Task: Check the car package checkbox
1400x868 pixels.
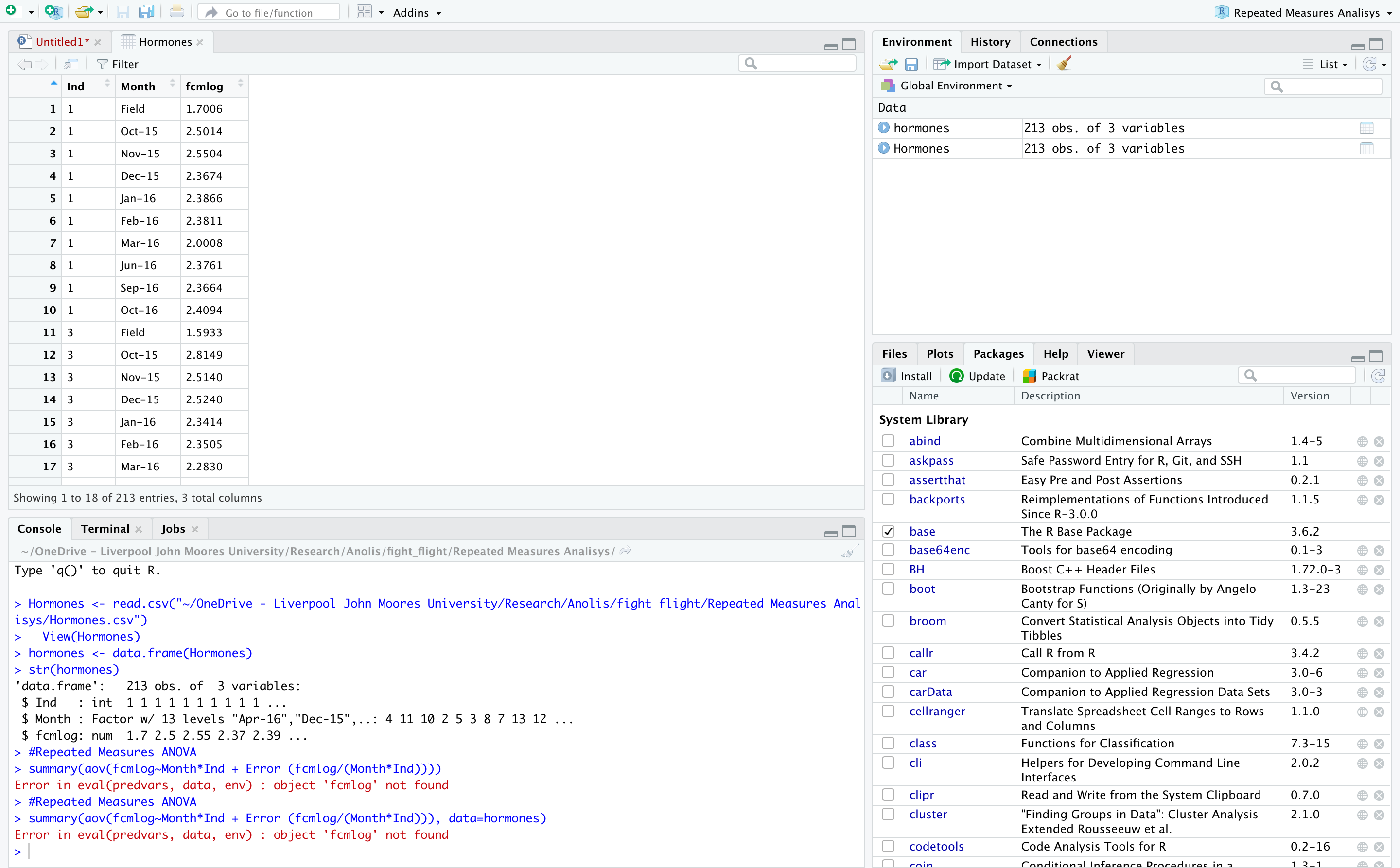Action: [888, 672]
